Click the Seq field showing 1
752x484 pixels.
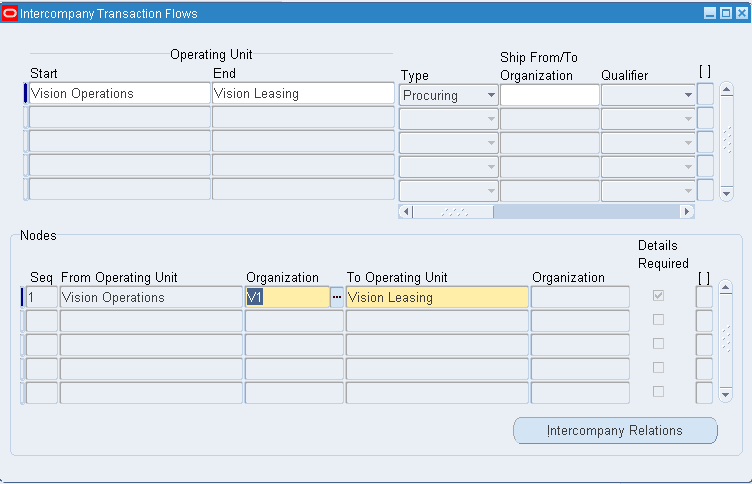pos(42,297)
